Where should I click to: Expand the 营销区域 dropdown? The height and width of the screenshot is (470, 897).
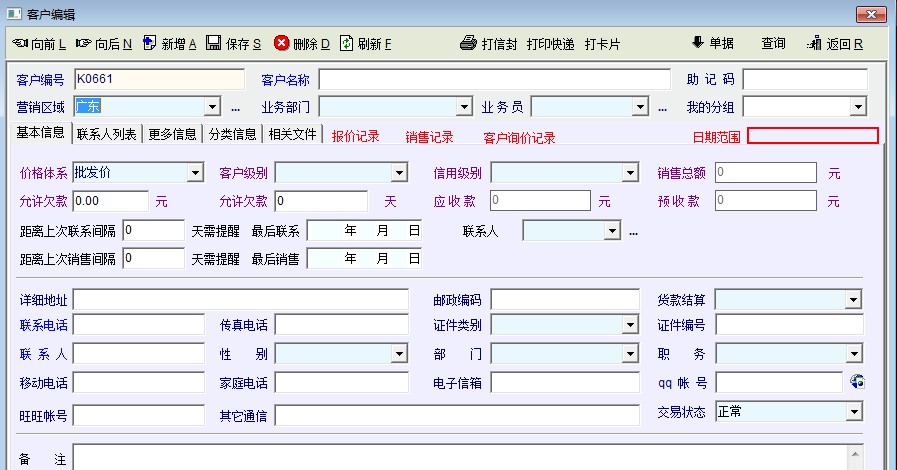212,107
